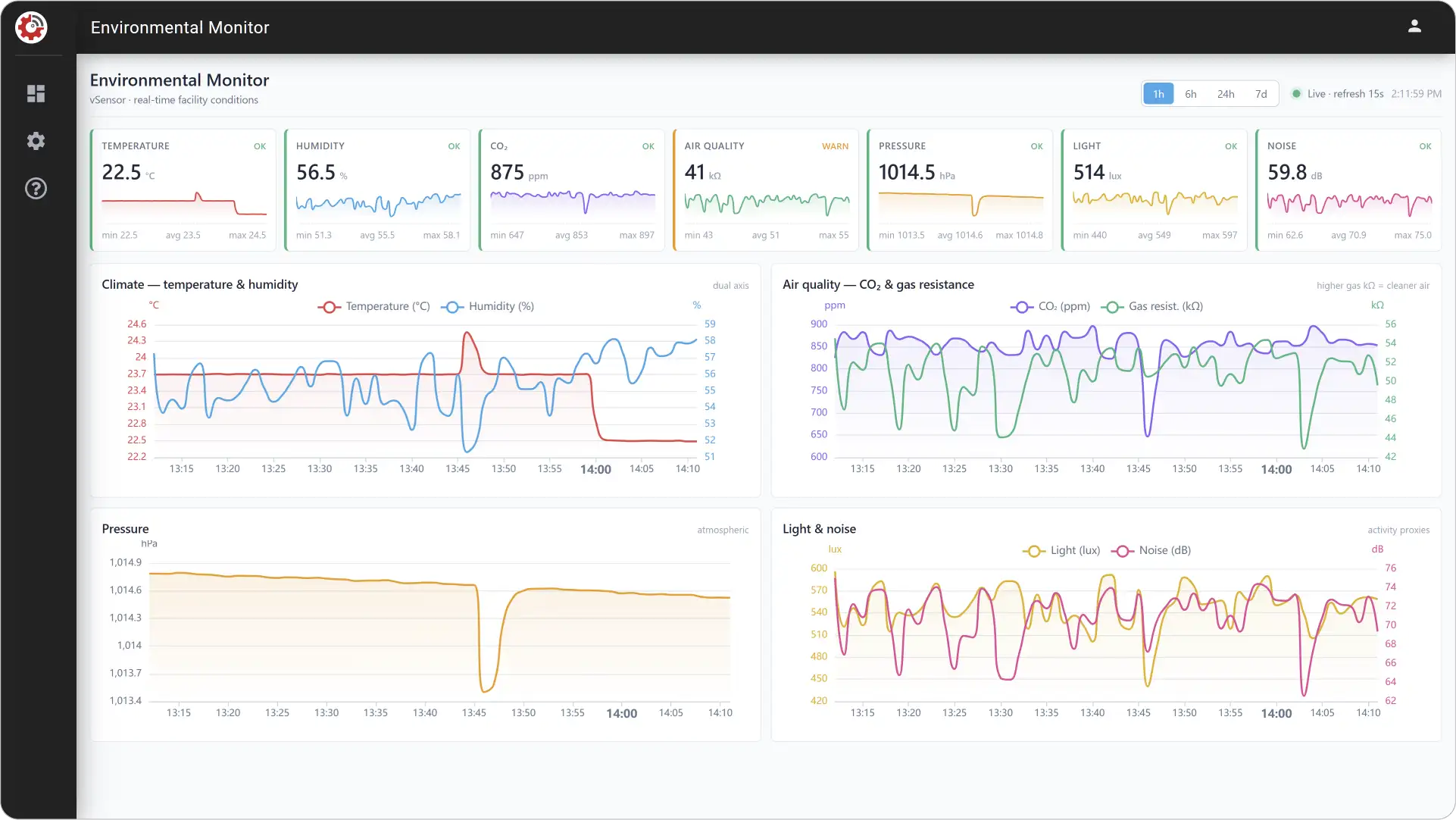Click the Pressure chart title
The height and width of the screenshot is (820, 1456).
(125, 529)
